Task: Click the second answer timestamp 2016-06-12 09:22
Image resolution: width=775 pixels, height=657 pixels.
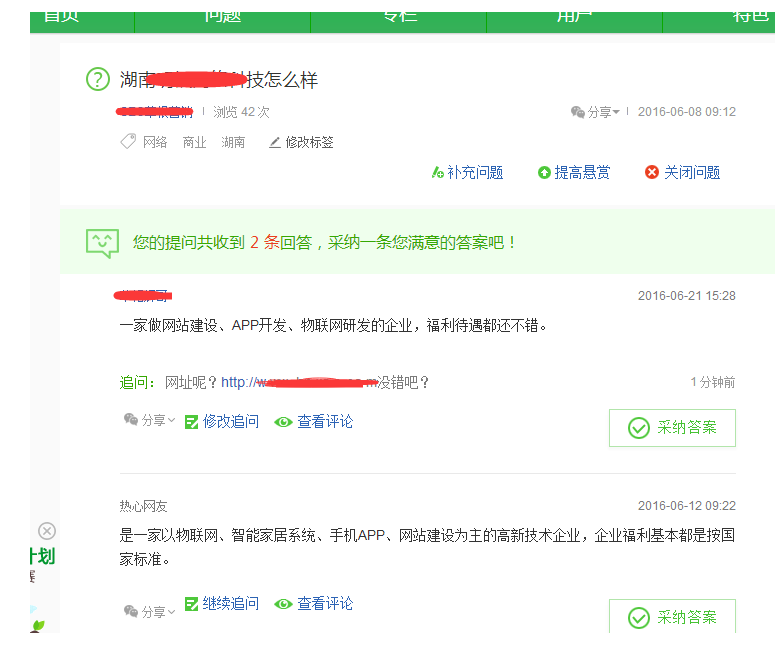Action: 687,506
